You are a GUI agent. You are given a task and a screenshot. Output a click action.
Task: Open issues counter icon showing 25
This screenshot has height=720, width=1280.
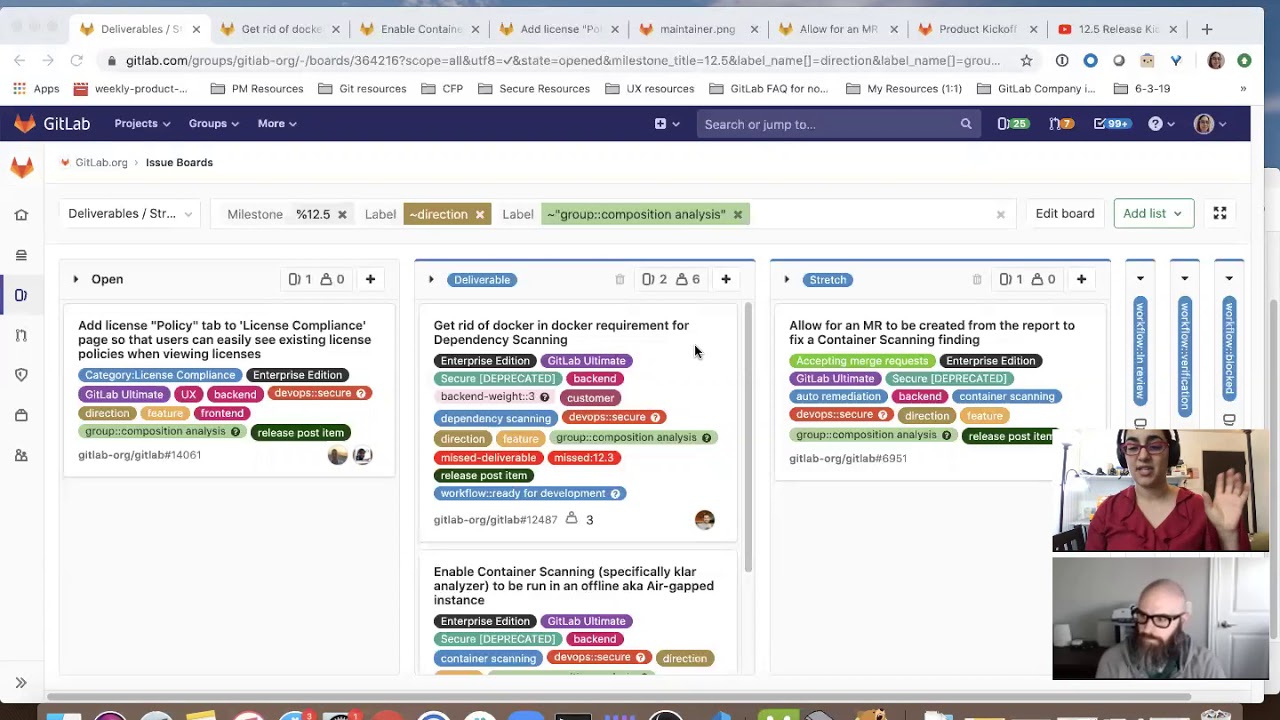click(x=1012, y=124)
